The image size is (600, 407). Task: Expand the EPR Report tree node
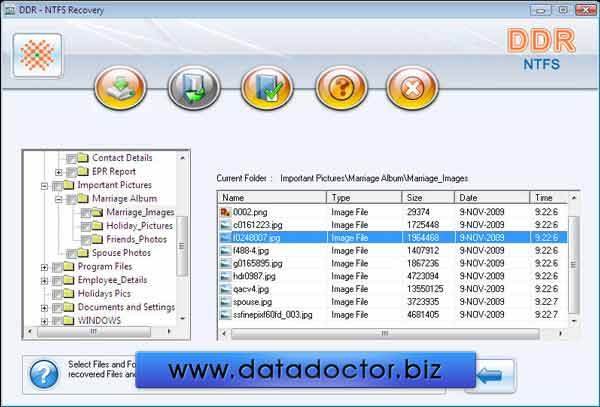click(x=59, y=172)
